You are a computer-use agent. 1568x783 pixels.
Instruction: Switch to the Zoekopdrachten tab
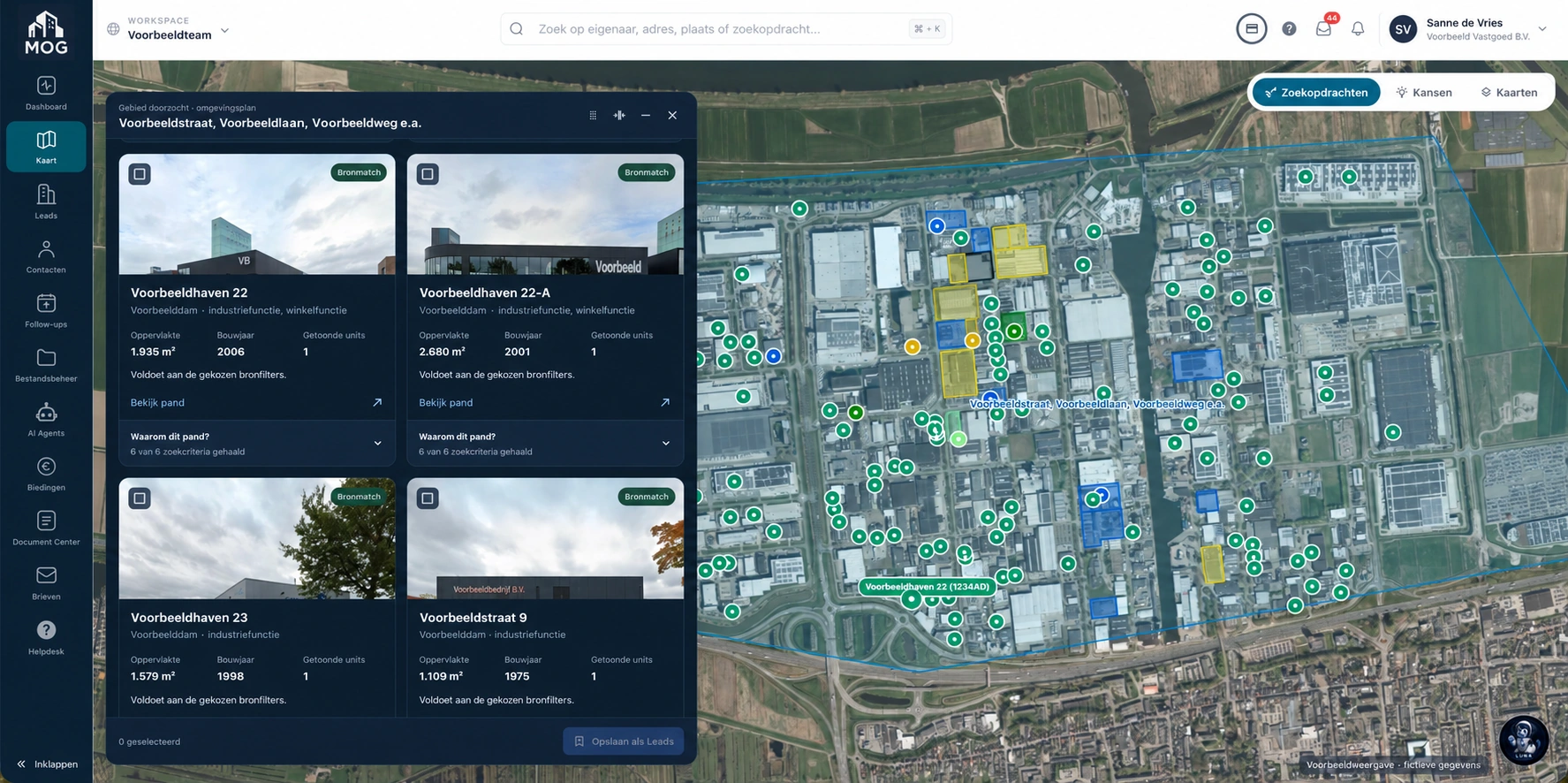(1316, 92)
